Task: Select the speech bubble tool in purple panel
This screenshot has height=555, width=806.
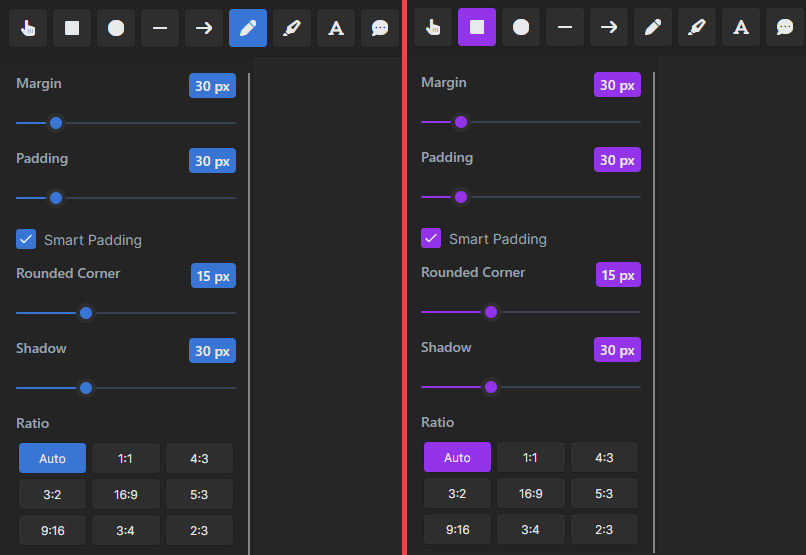Action: point(785,27)
